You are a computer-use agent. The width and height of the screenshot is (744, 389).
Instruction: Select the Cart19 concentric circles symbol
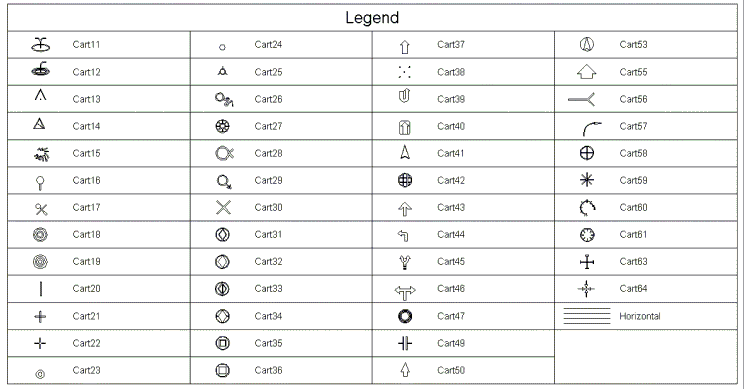coord(40,261)
